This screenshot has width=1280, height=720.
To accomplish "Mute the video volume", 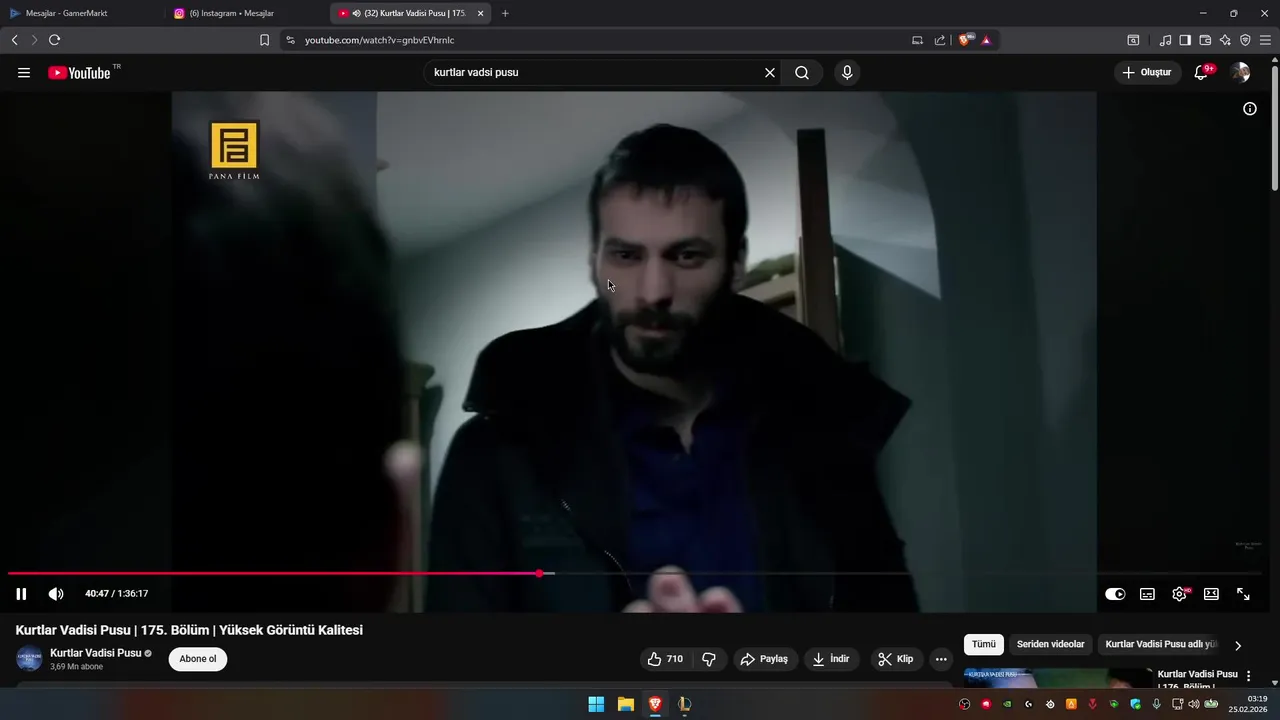I will click(56, 594).
